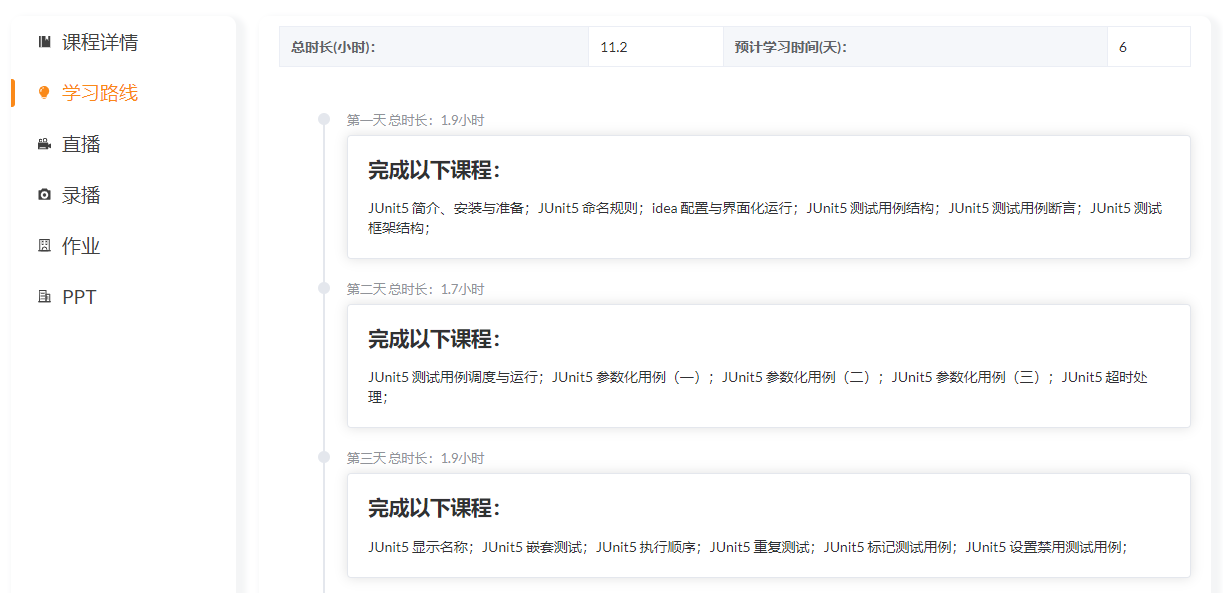
Task: Open the day one card listing JUnit5 简介
Action: click(768, 197)
